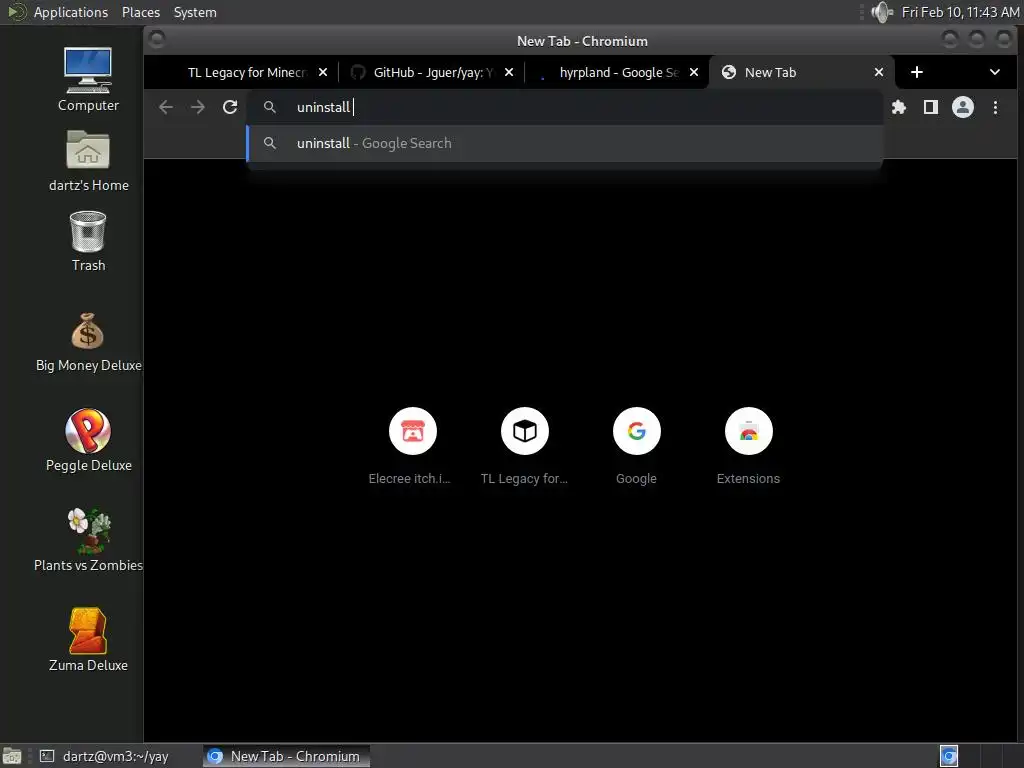Open a new tab with plus button
Image resolution: width=1024 pixels, height=768 pixels.
(x=917, y=72)
